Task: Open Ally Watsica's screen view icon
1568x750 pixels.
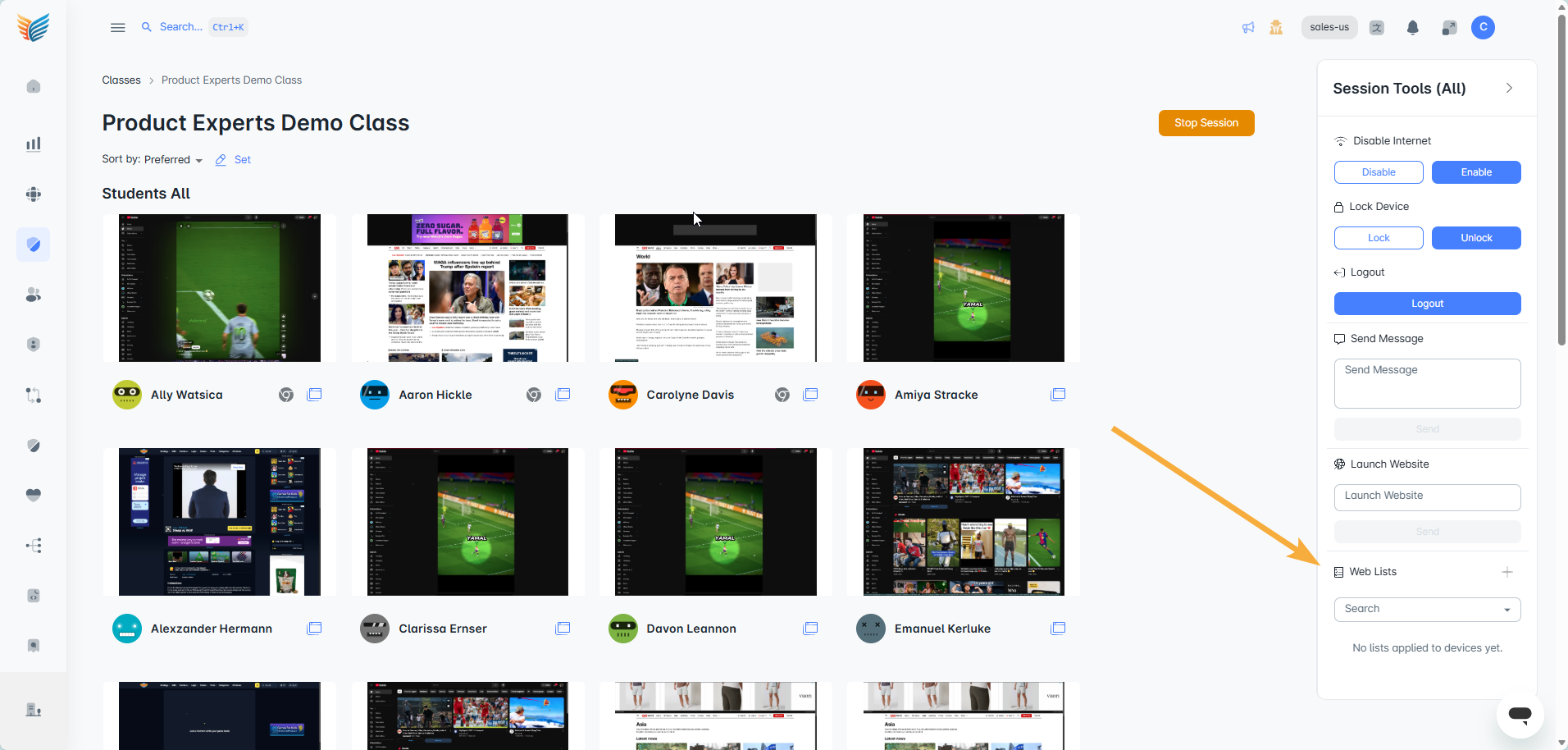Action: [314, 395]
